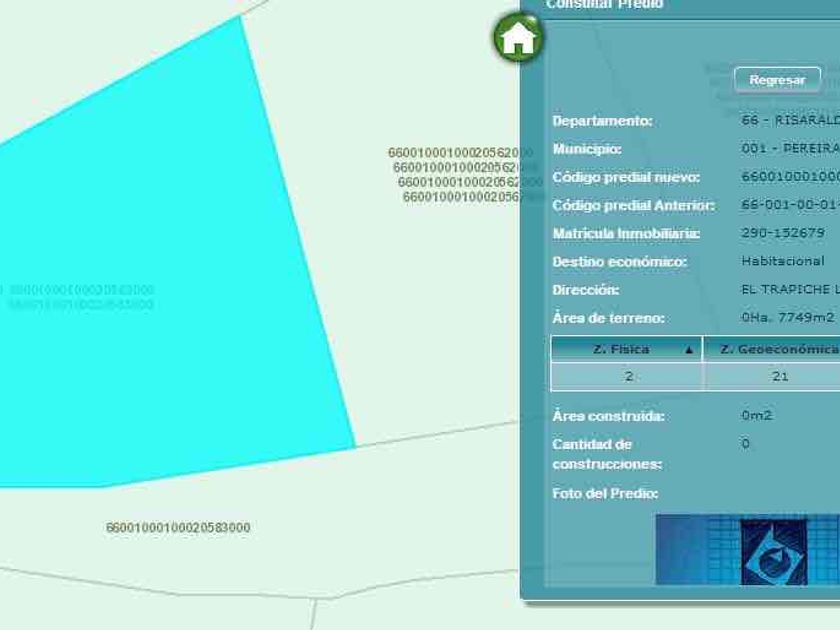Click the Área construida value 0m2

pyautogui.click(x=756, y=415)
